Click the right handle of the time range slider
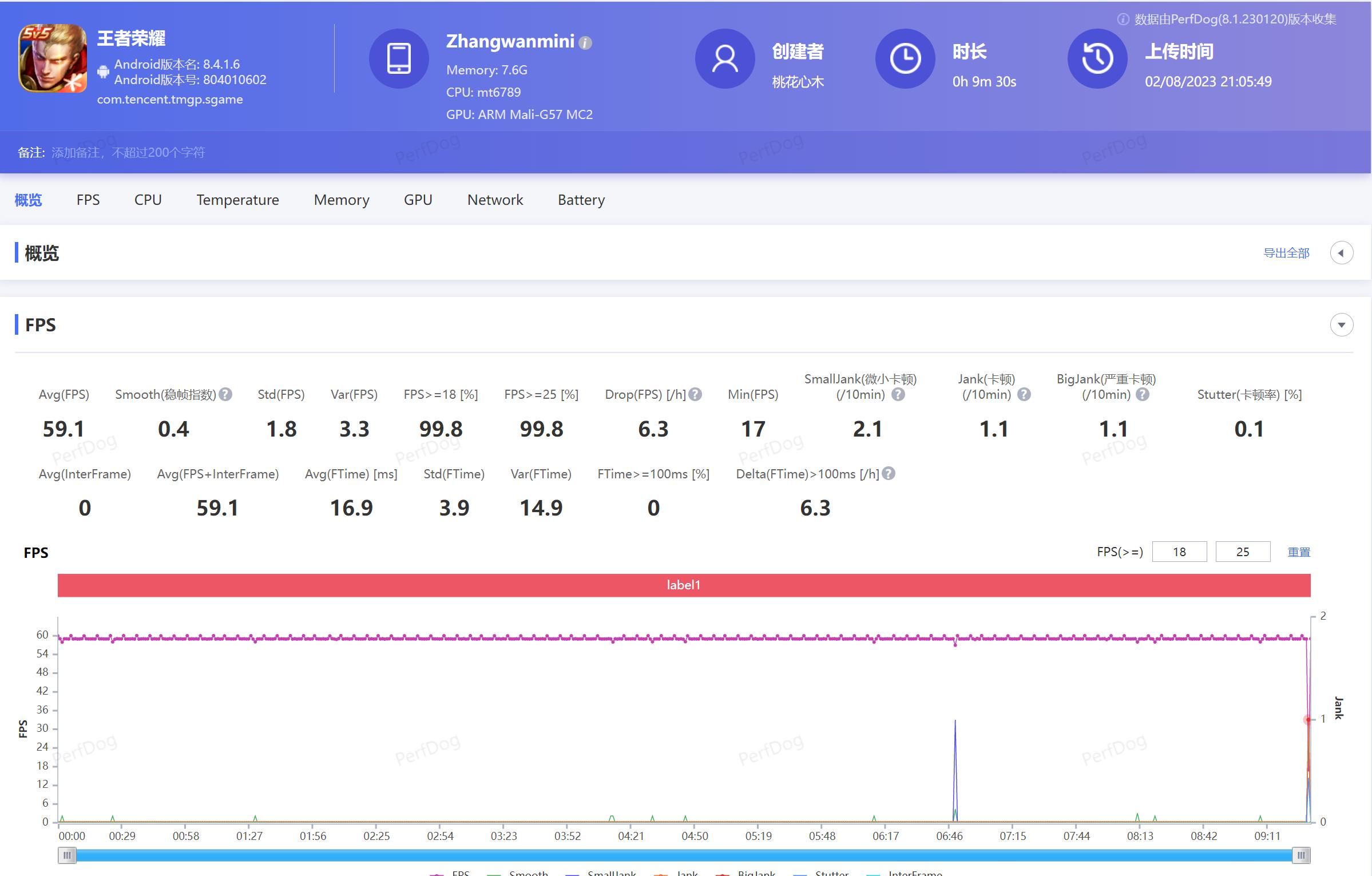 click(x=1300, y=855)
